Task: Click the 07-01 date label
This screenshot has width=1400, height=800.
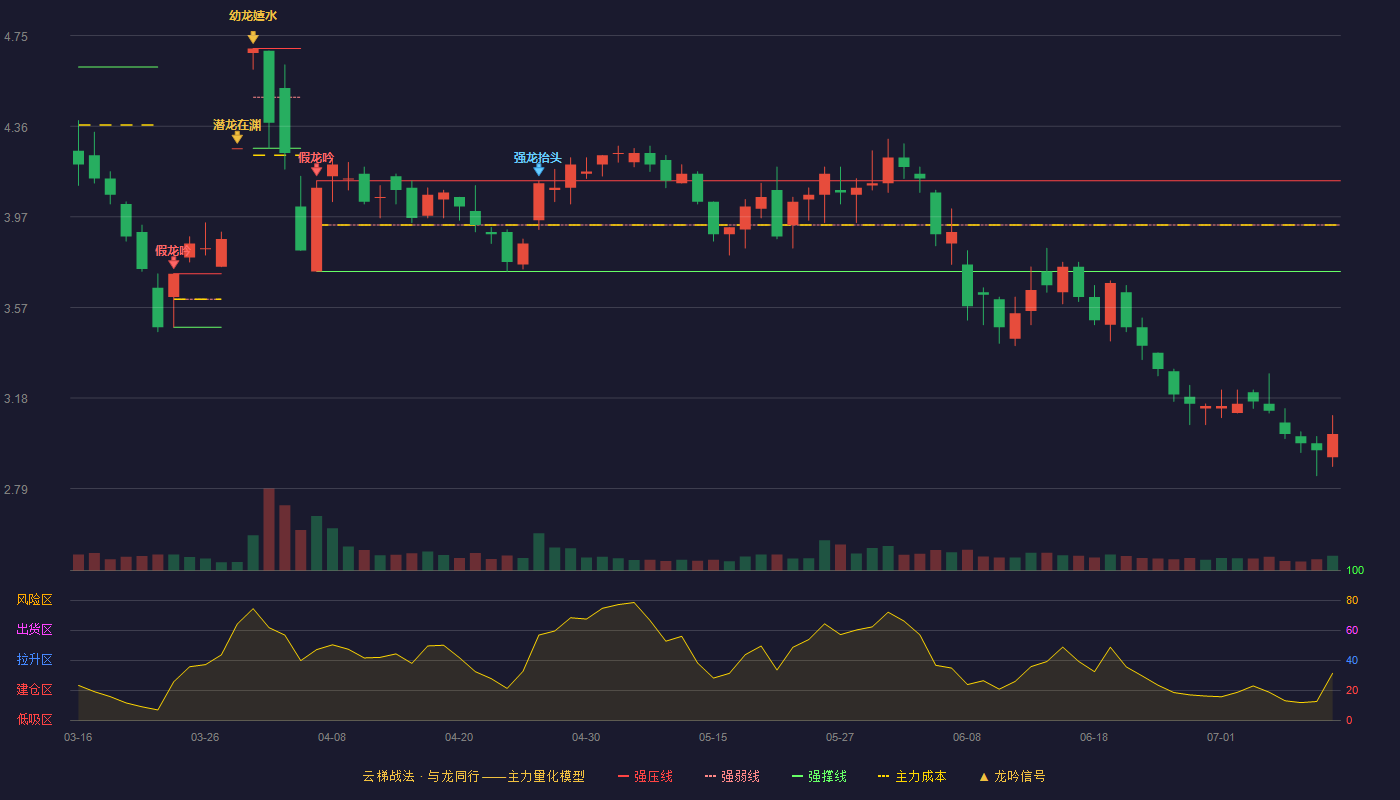Action: click(x=1221, y=737)
